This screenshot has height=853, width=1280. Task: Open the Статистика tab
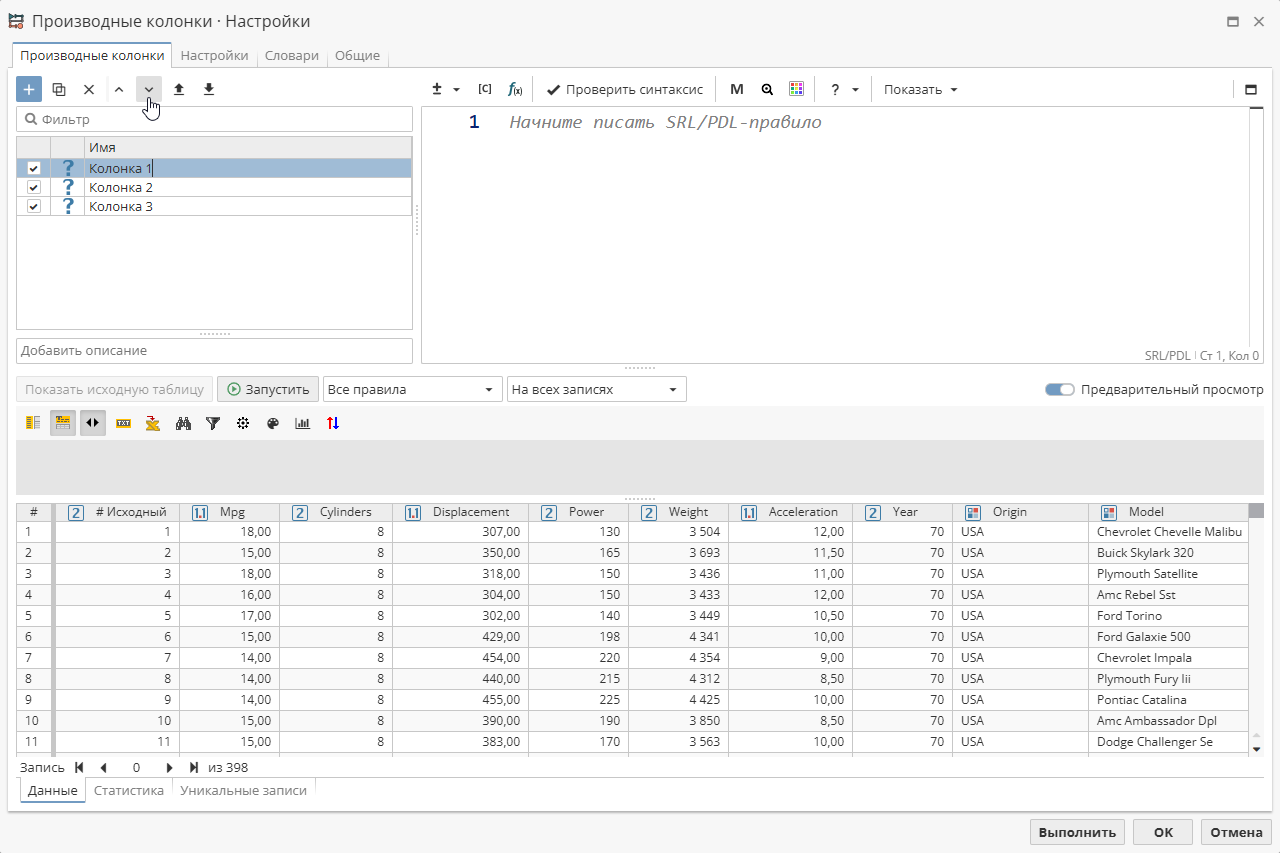click(x=129, y=790)
